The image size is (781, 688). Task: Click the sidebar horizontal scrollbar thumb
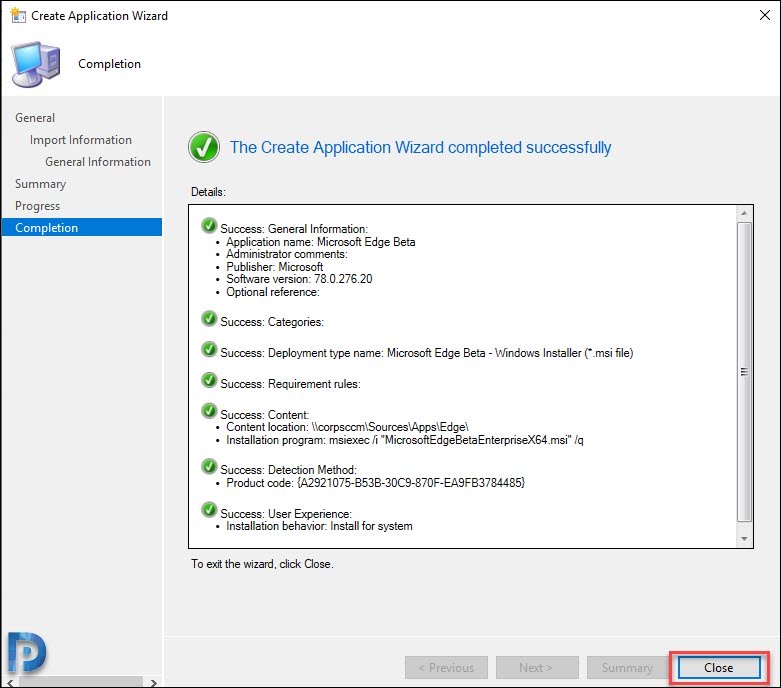click(x=81, y=683)
